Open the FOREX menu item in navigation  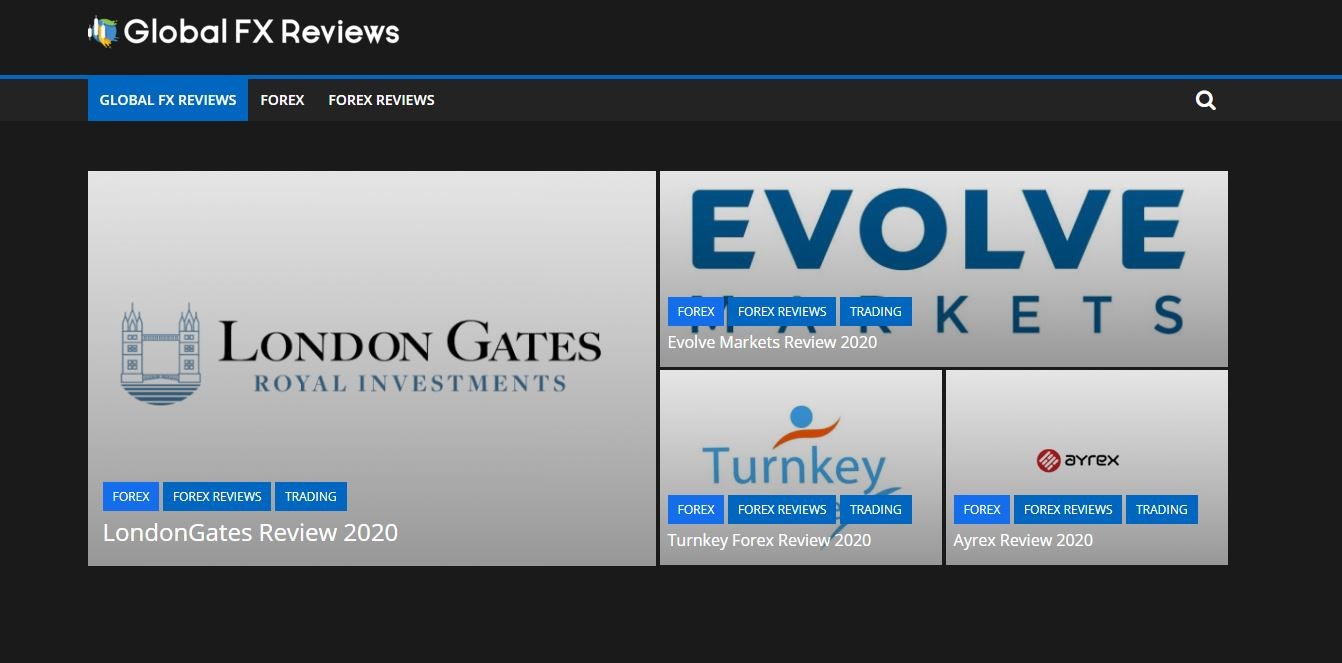(282, 100)
